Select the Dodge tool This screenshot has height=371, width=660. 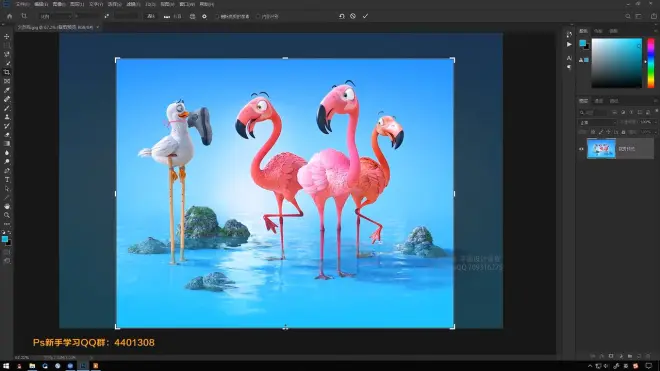coord(7,162)
